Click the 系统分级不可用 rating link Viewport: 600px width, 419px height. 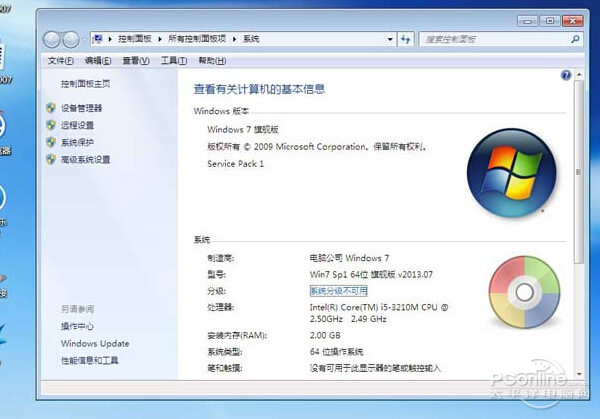[x=338, y=291]
